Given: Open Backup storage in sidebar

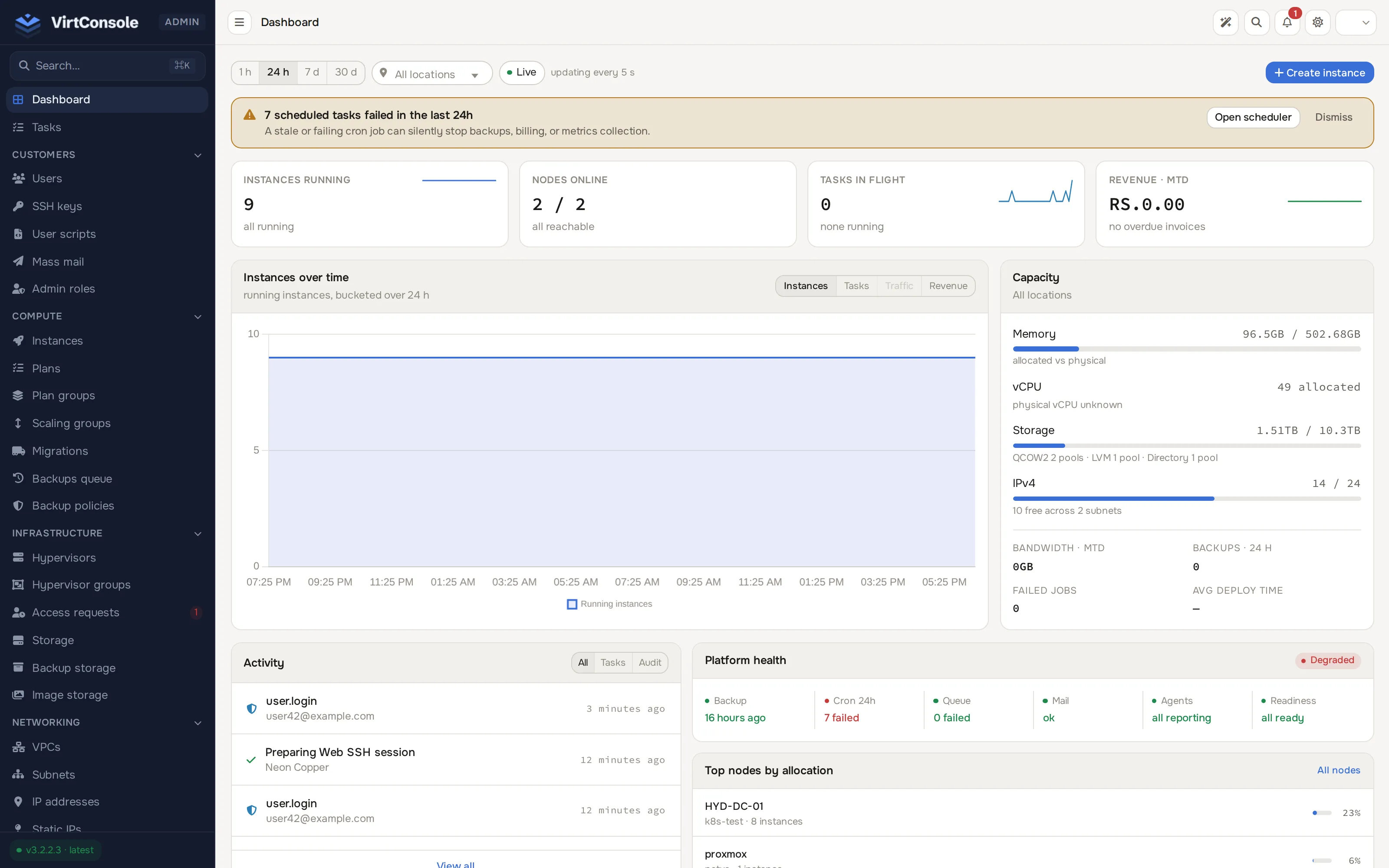Looking at the screenshot, I should pyautogui.click(x=107, y=667).
